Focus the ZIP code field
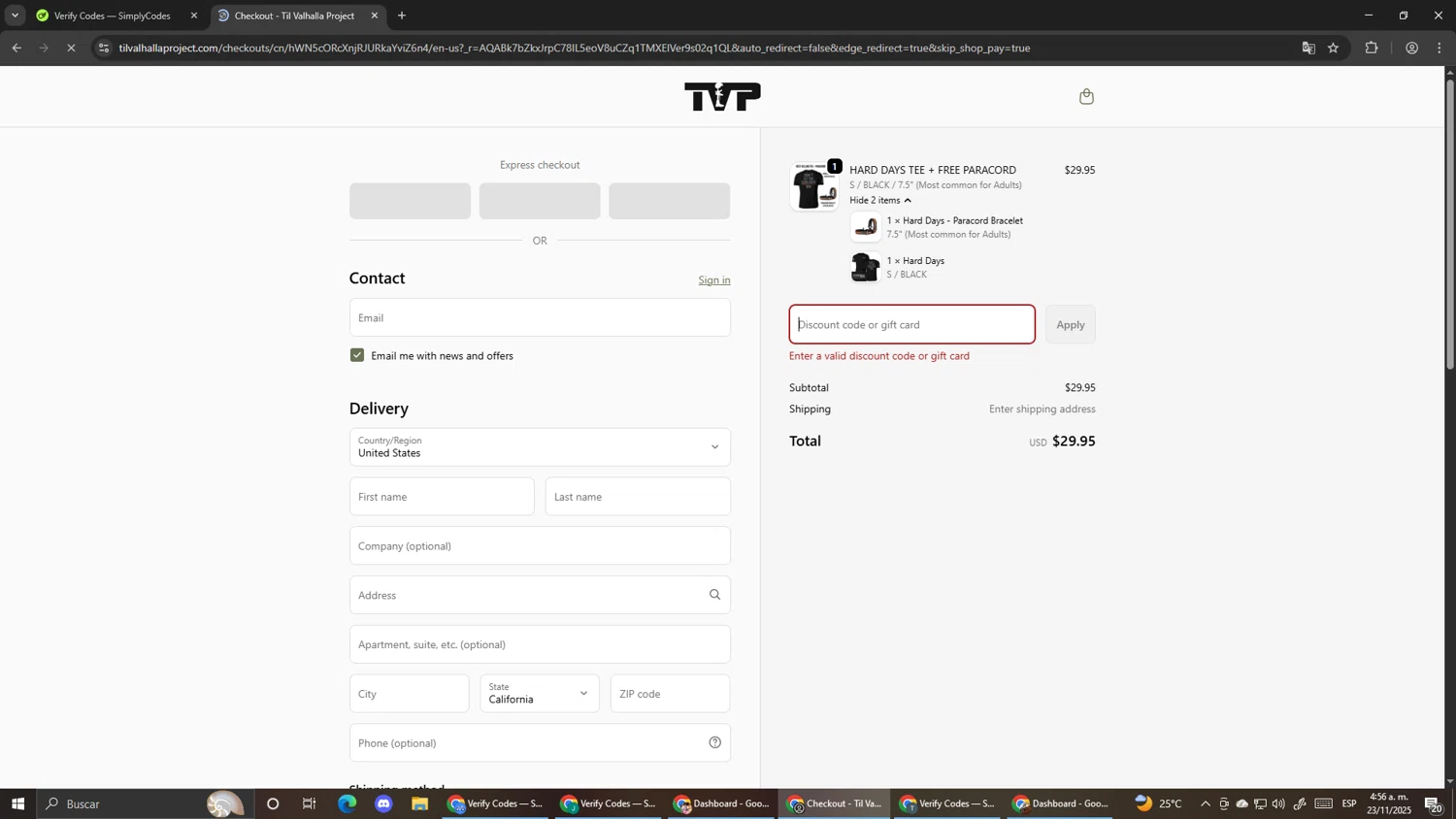 (670, 694)
